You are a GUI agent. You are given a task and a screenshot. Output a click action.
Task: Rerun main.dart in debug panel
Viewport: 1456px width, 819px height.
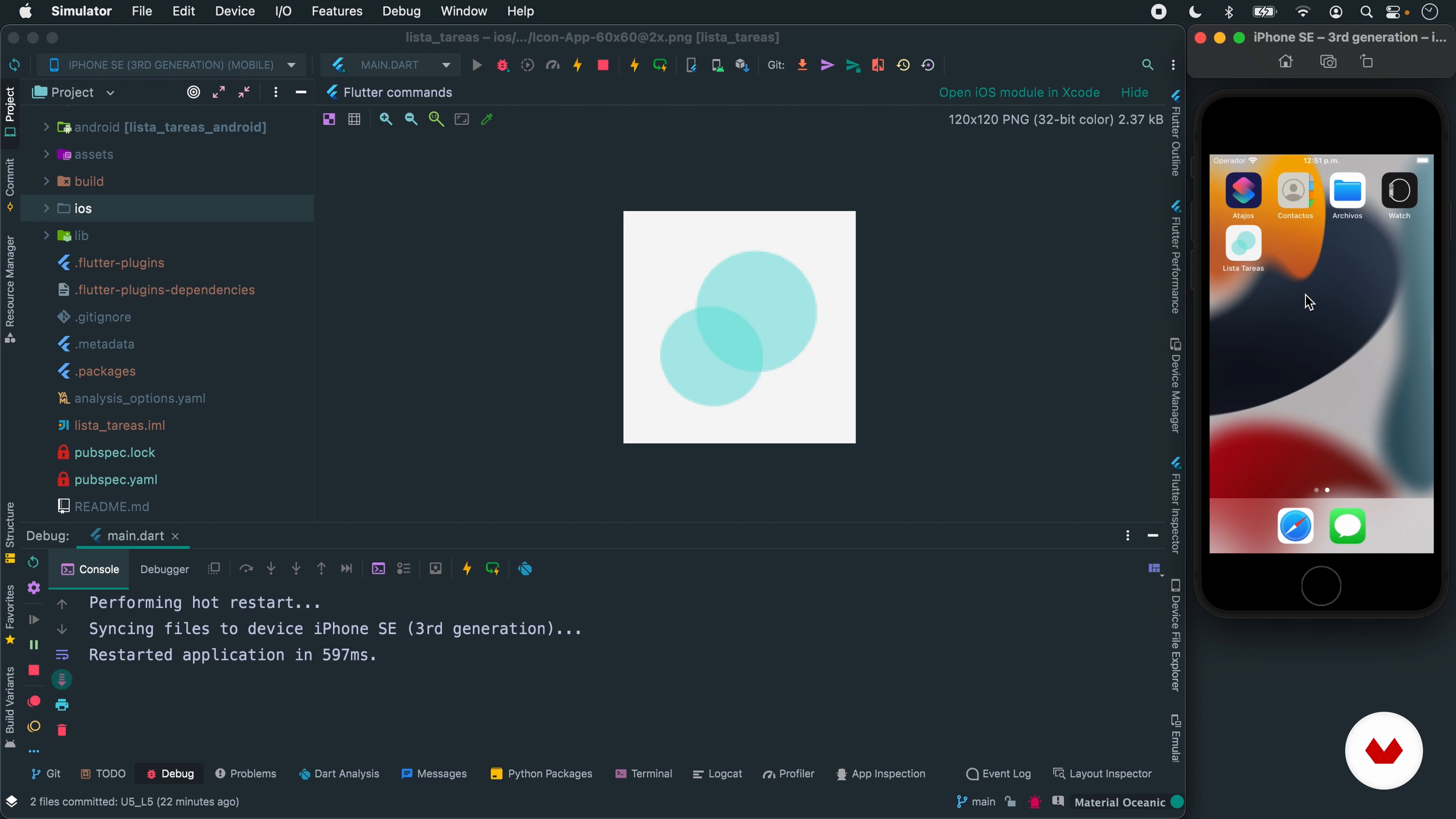point(33,562)
